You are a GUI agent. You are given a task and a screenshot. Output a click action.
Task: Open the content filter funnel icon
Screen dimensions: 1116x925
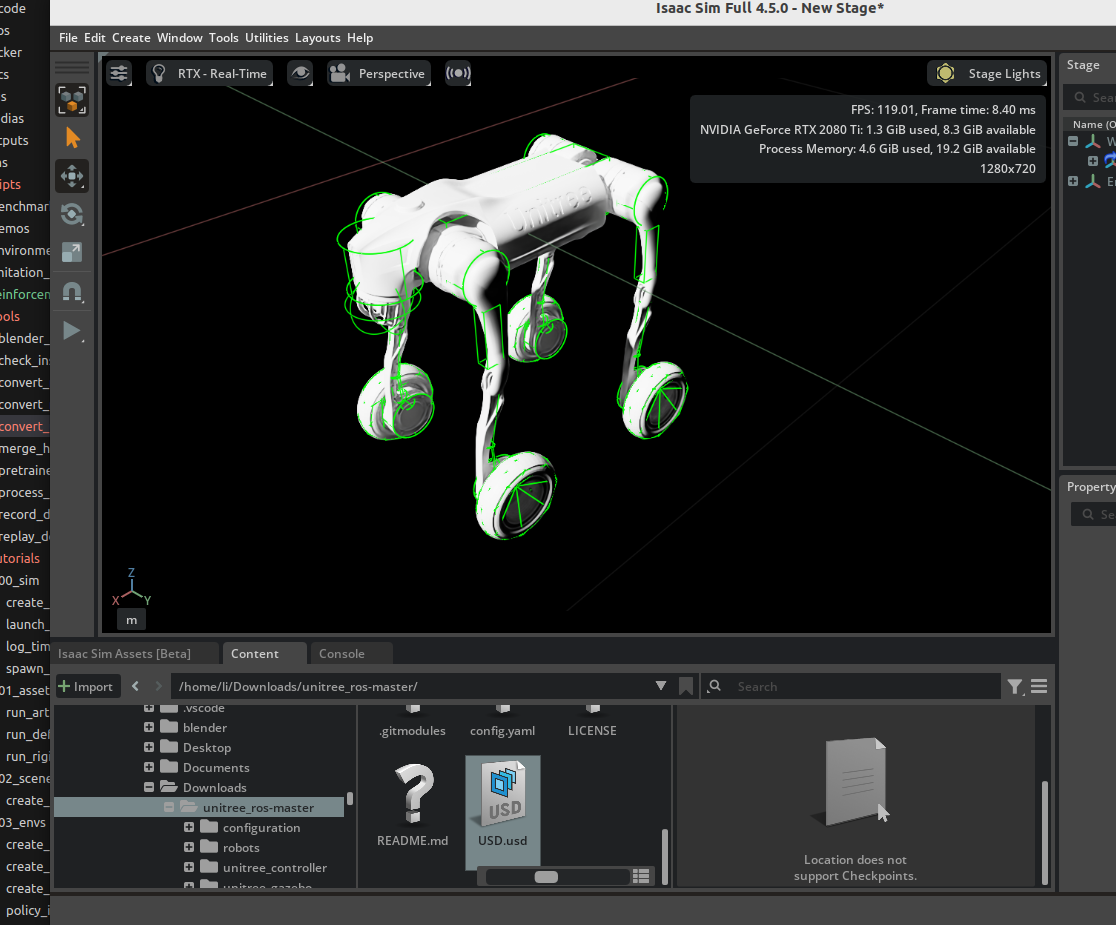(x=1016, y=687)
